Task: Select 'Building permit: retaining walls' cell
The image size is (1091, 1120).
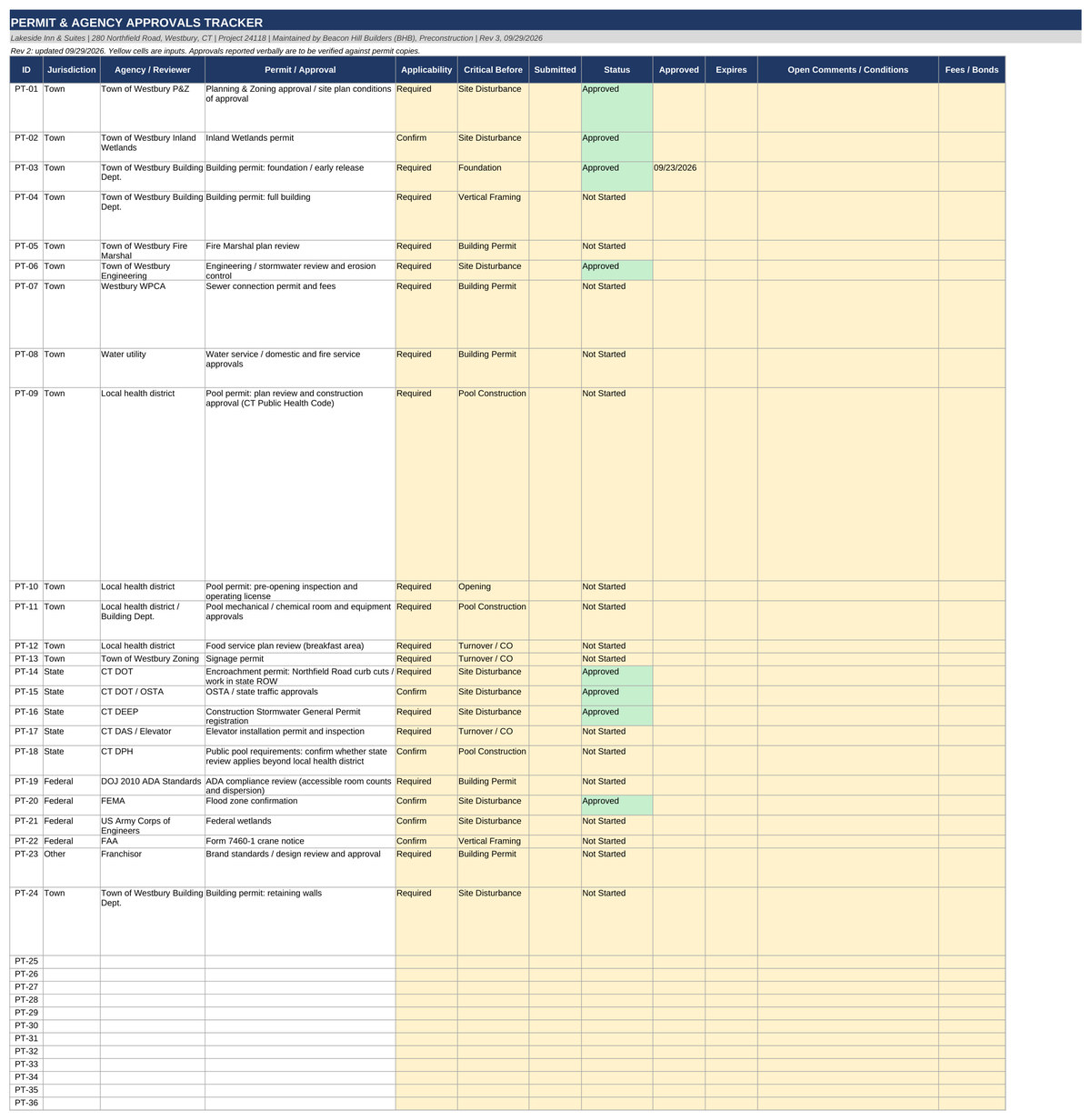Action: (300, 921)
